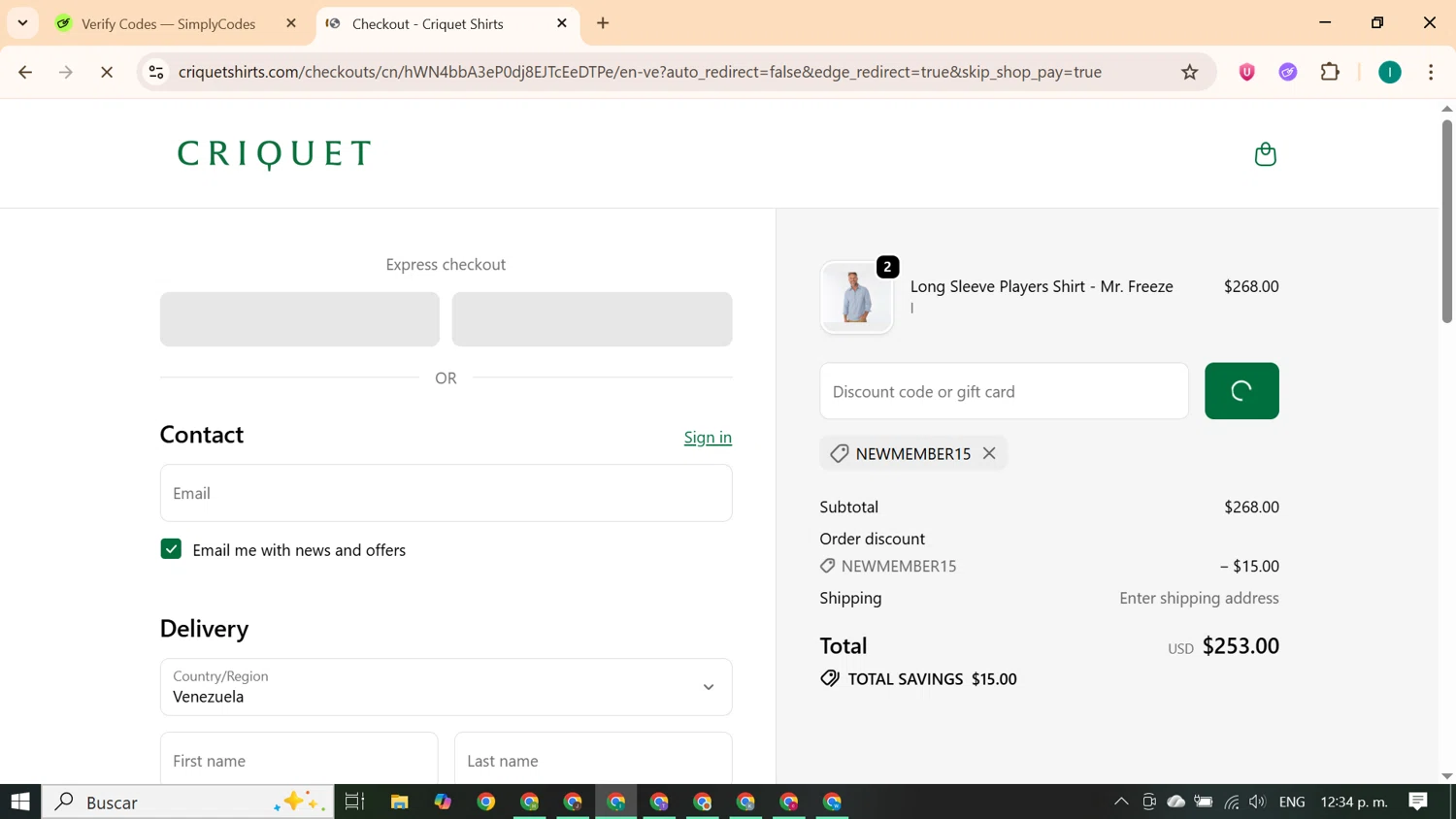
Task: Open Task View on taskbar
Action: click(x=355, y=802)
